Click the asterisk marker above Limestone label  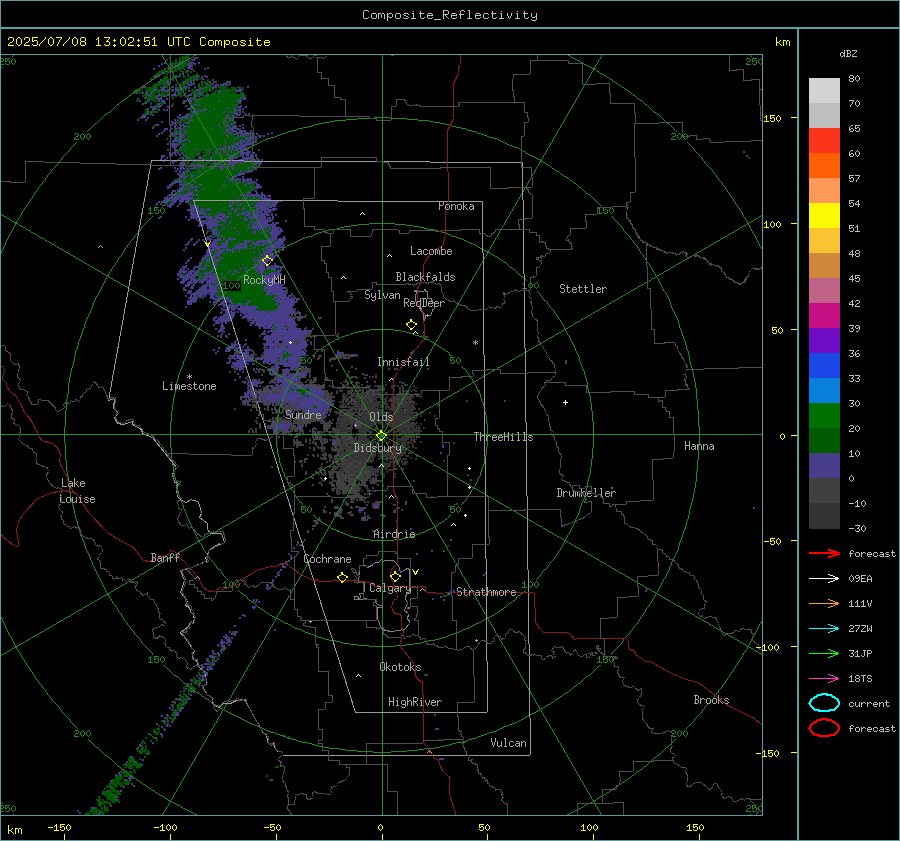coord(189,377)
